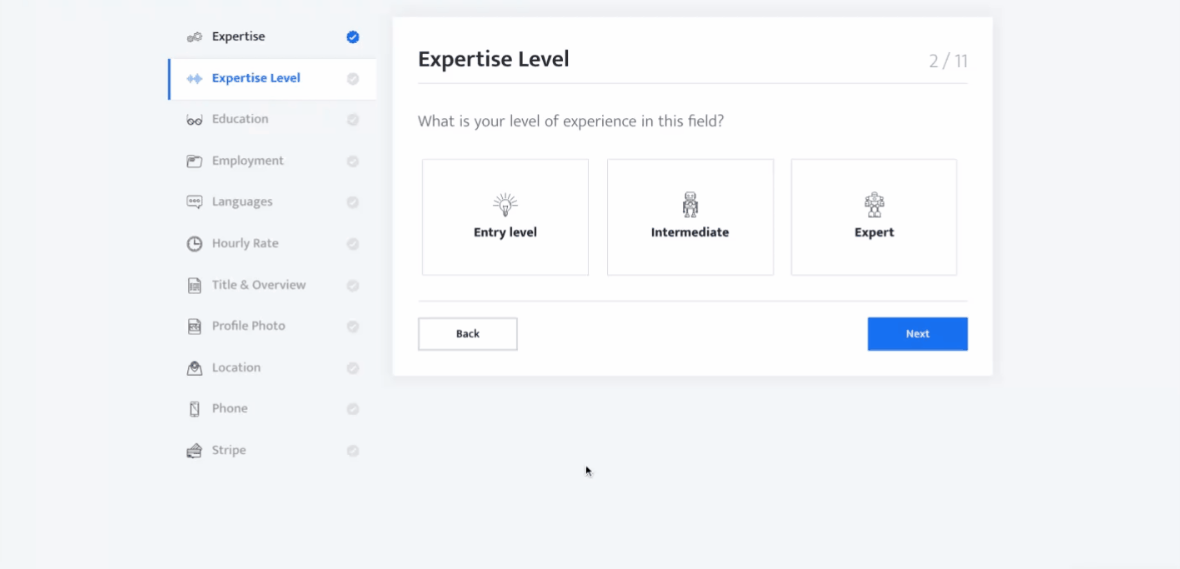Switch to the Expertise Level step

[x=256, y=79]
